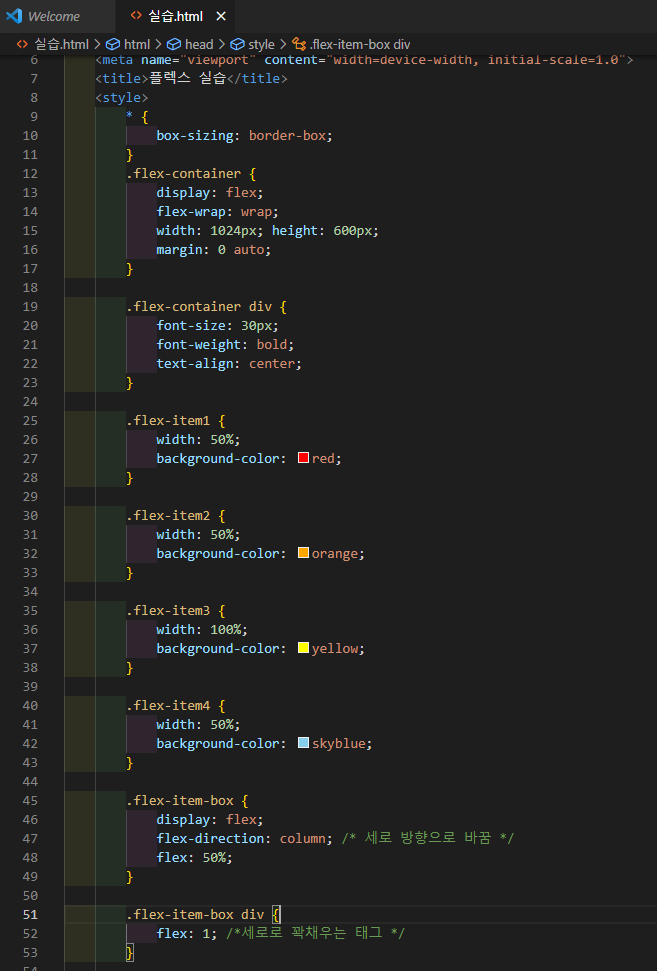Click the '.flex-item-box {' selector on line 45
The width and height of the screenshot is (657, 971).
pos(187,801)
